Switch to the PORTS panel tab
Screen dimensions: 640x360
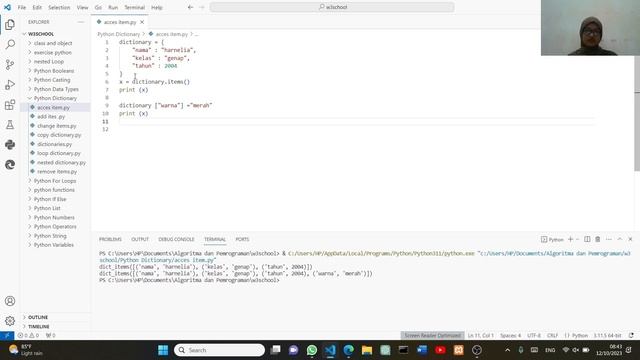pos(242,239)
